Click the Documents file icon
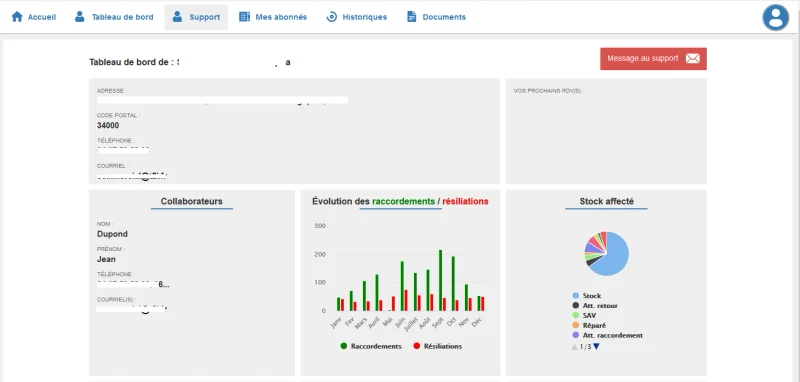Image resolution: width=800 pixels, height=382 pixels. 411,17
